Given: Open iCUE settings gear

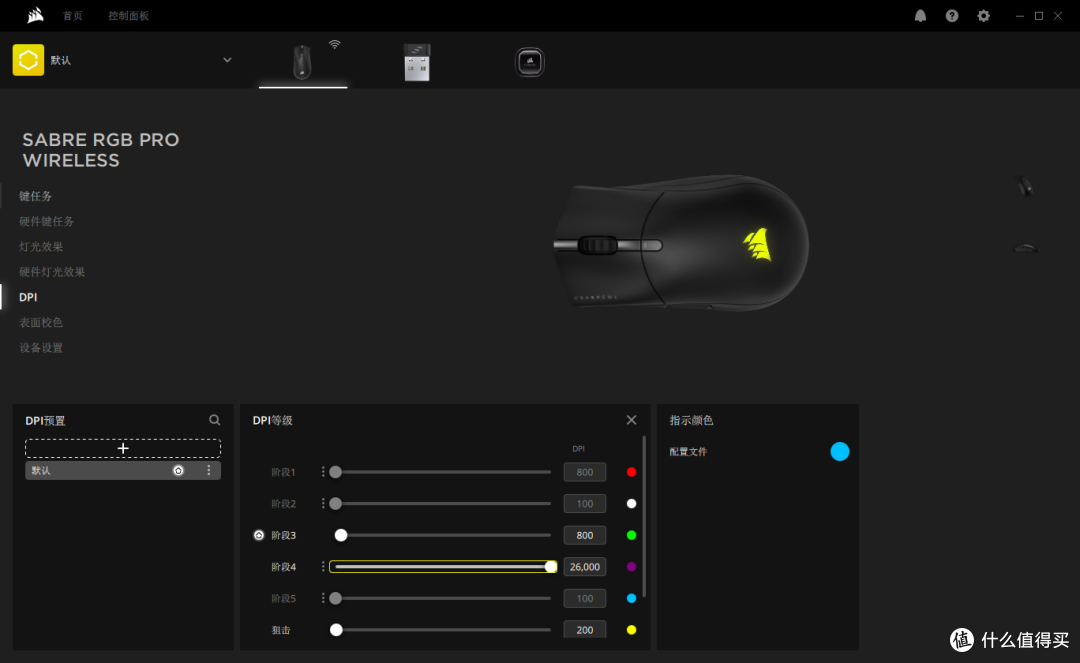Looking at the screenshot, I should [x=984, y=16].
